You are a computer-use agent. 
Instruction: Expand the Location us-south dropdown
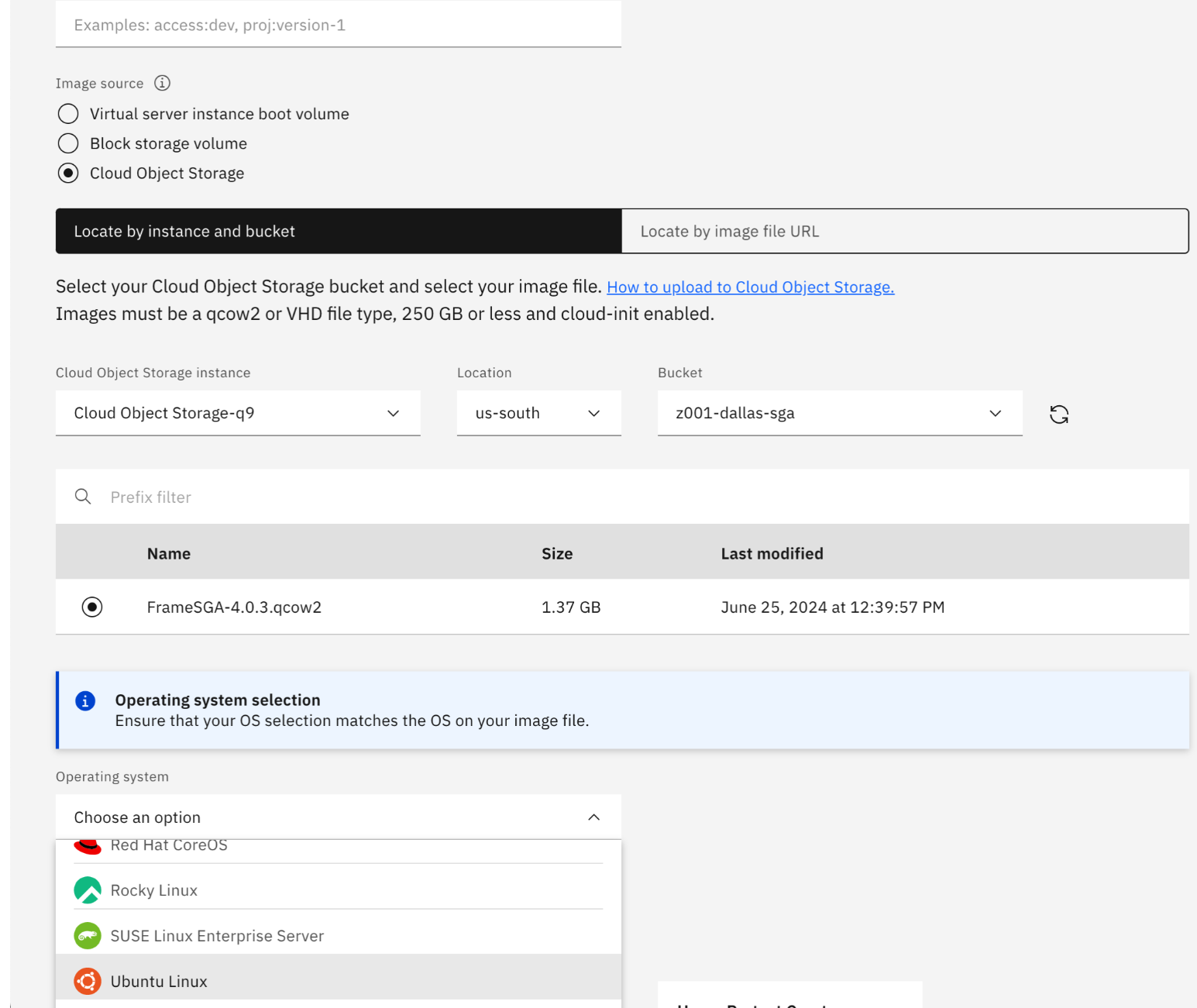538,413
